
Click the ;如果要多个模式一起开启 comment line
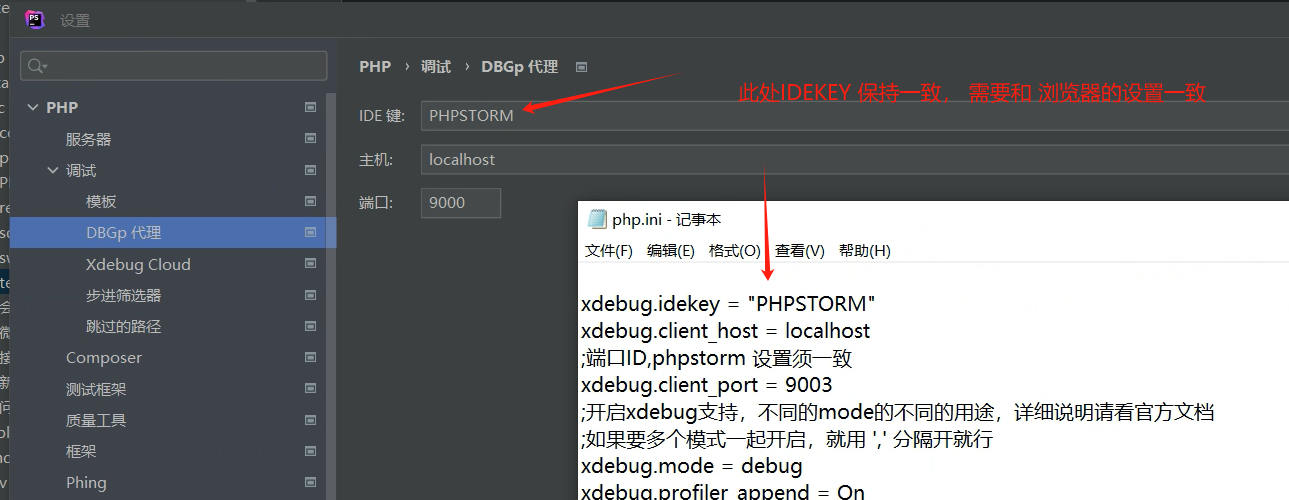(x=787, y=439)
